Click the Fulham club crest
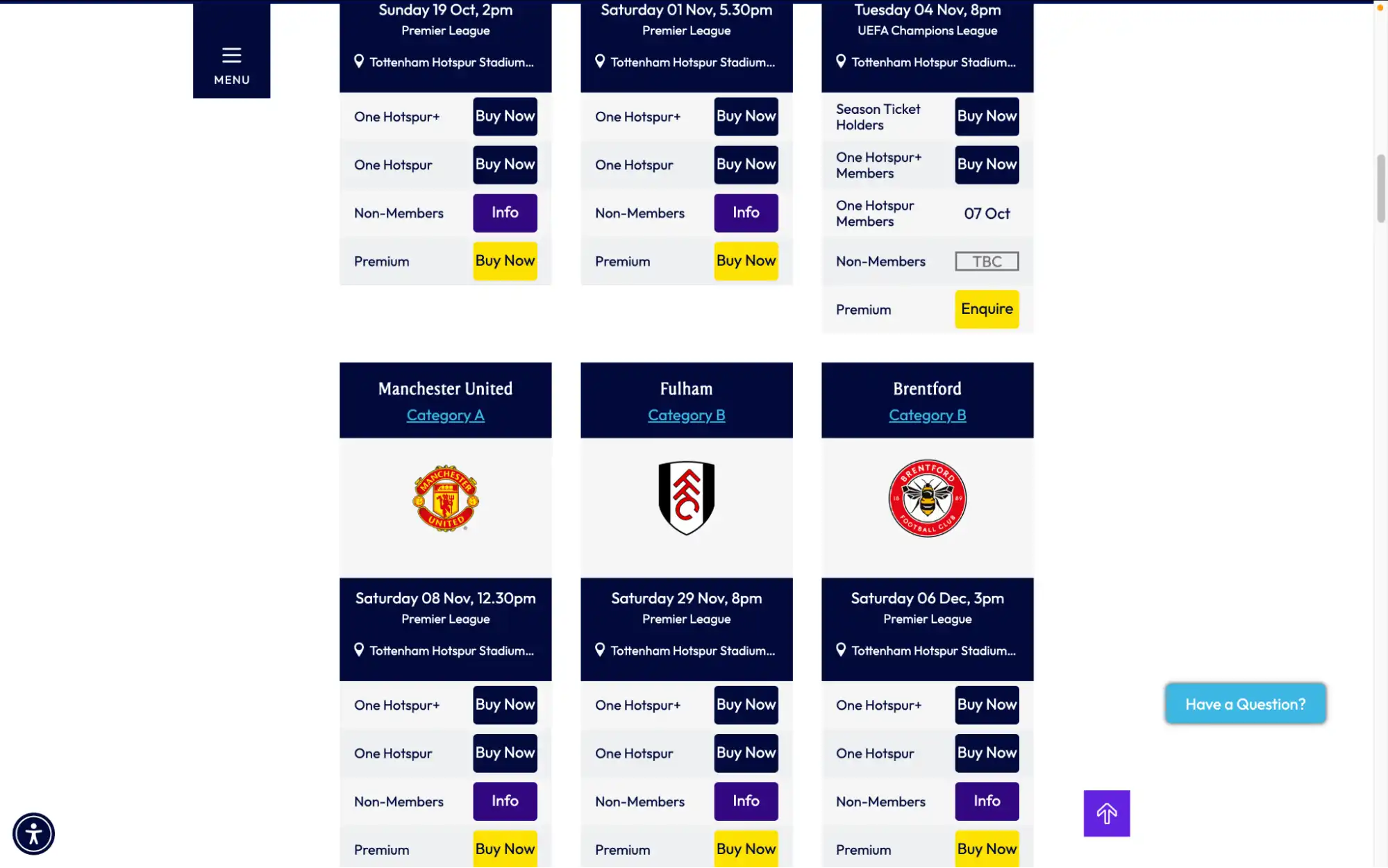This screenshot has width=1388, height=868. point(686,498)
